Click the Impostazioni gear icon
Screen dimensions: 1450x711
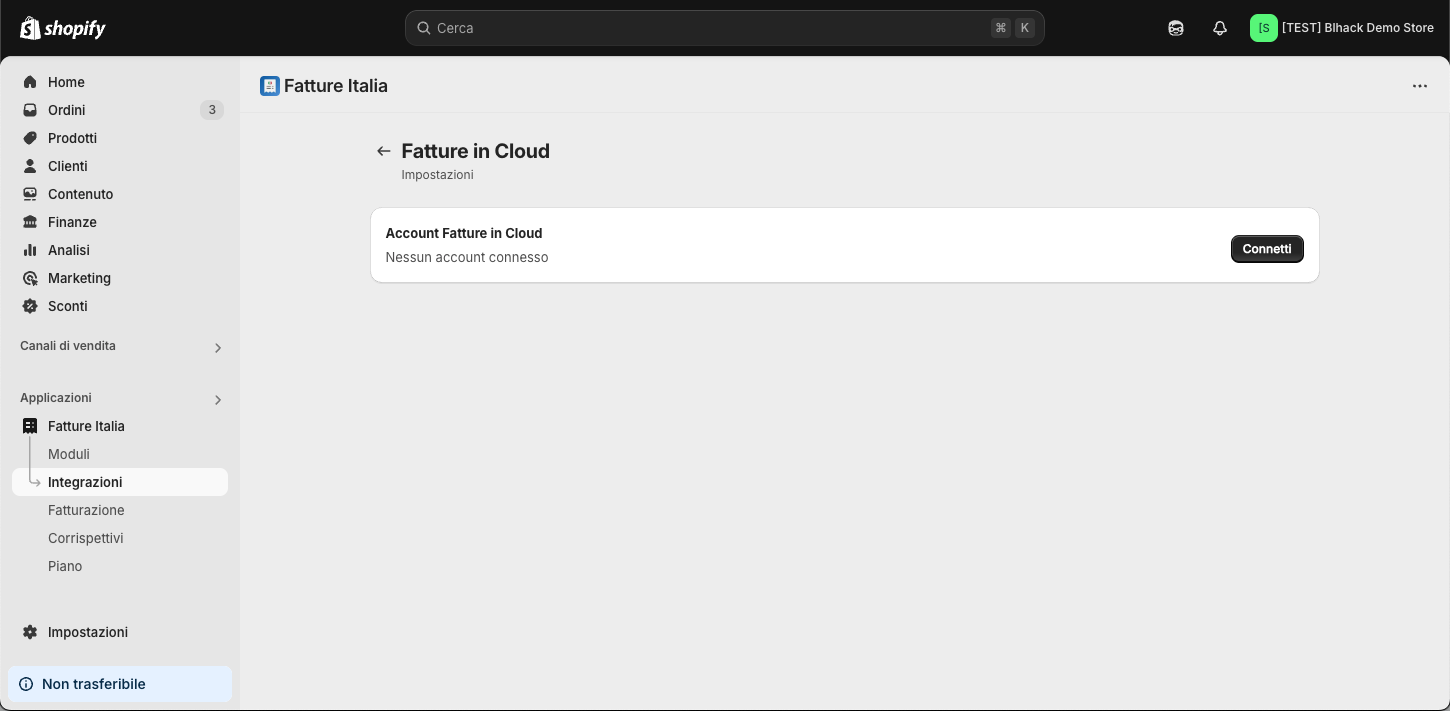coord(30,632)
